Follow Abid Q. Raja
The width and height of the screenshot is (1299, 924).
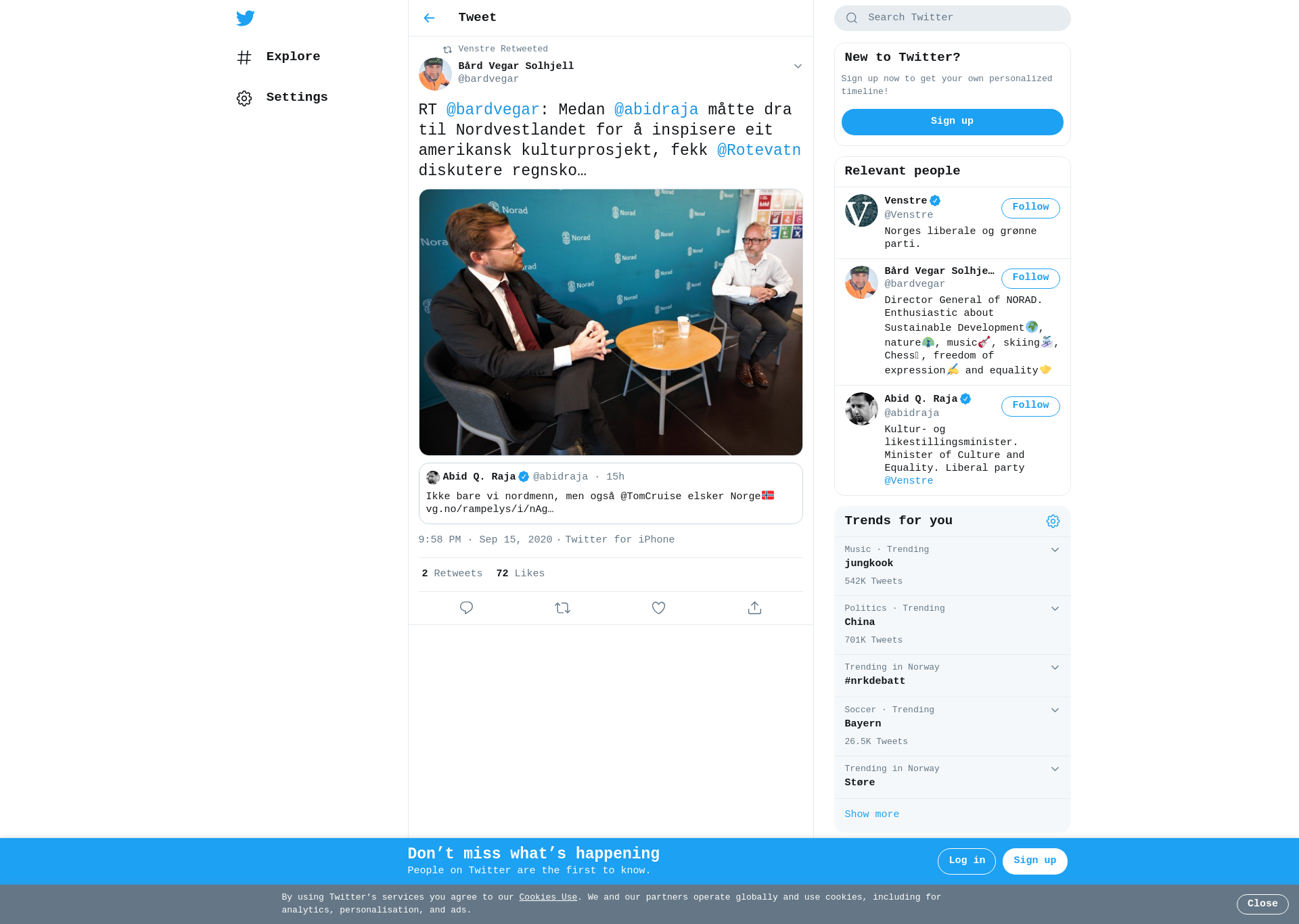click(1030, 407)
